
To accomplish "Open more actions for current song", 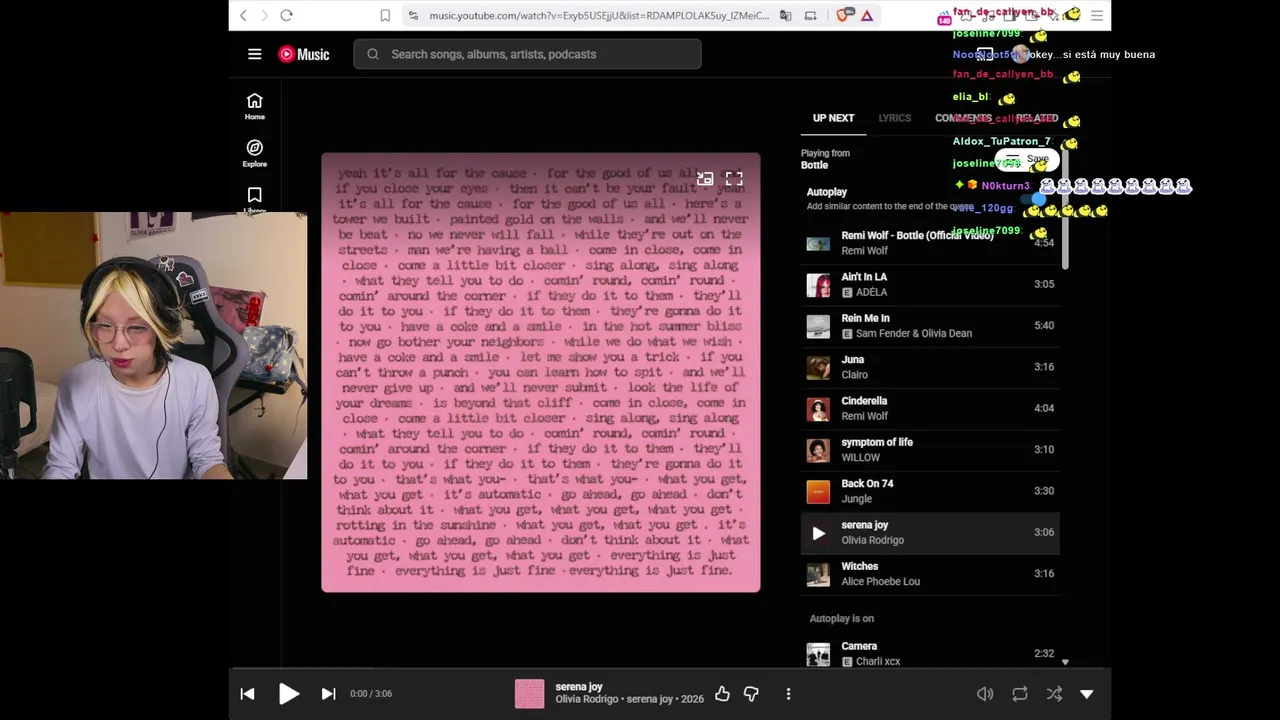I will [x=788, y=694].
